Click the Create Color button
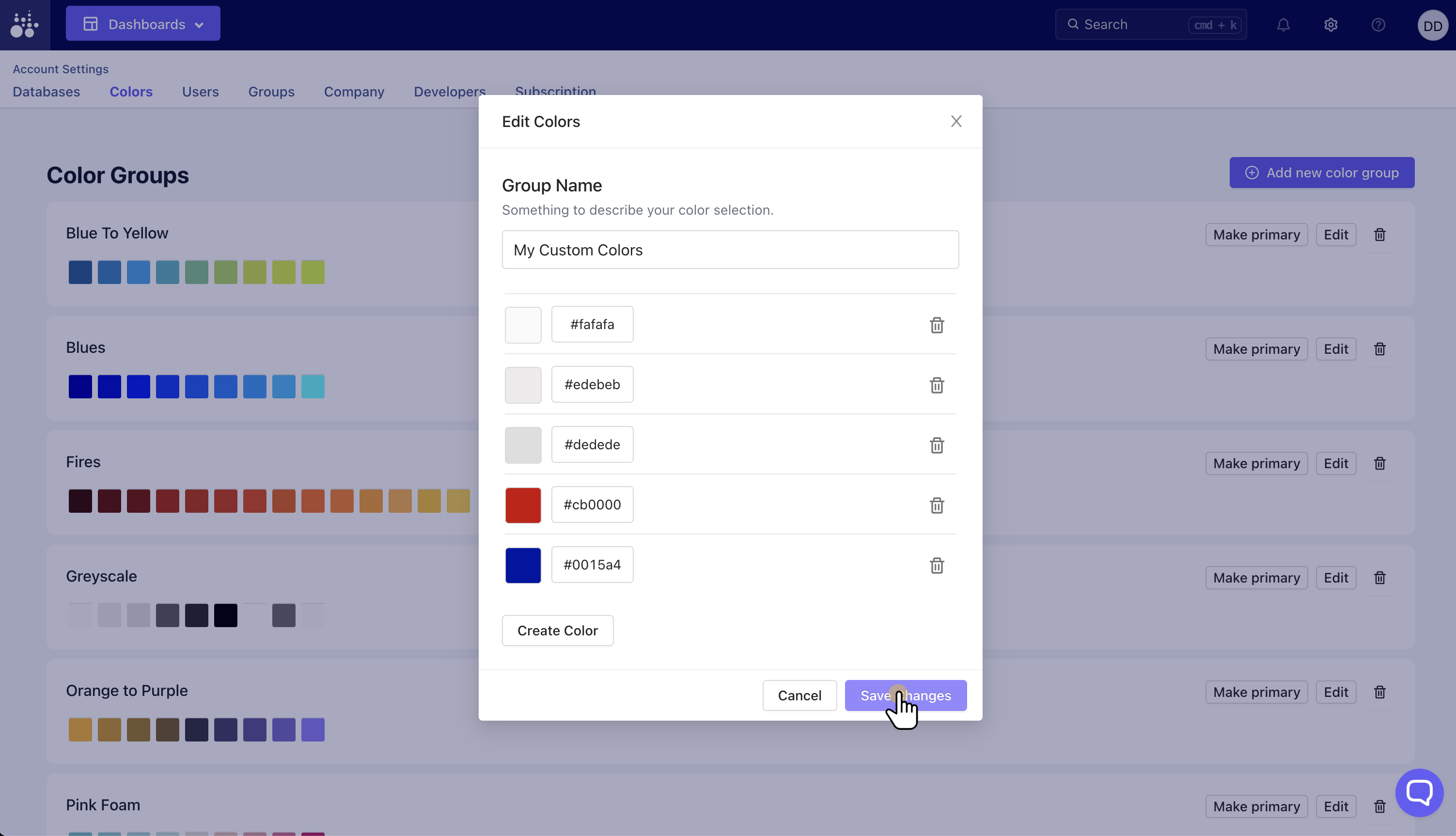The image size is (1456, 836). (x=557, y=631)
